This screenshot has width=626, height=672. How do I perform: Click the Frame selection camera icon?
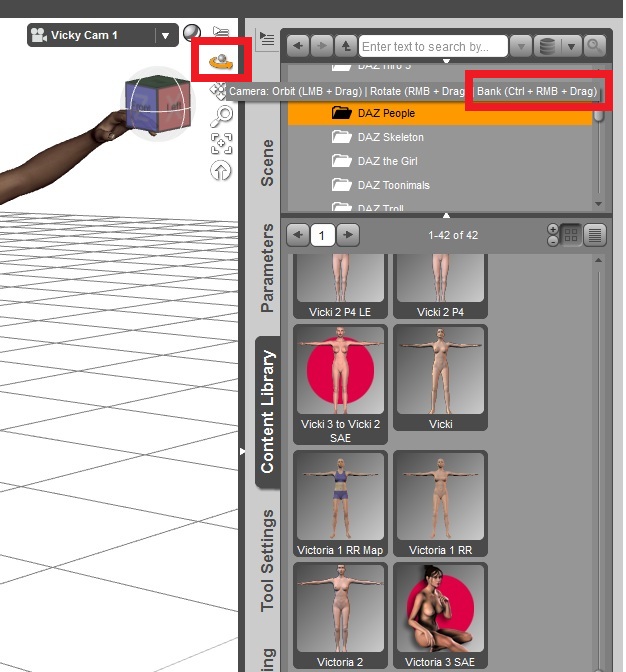click(x=222, y=143)
